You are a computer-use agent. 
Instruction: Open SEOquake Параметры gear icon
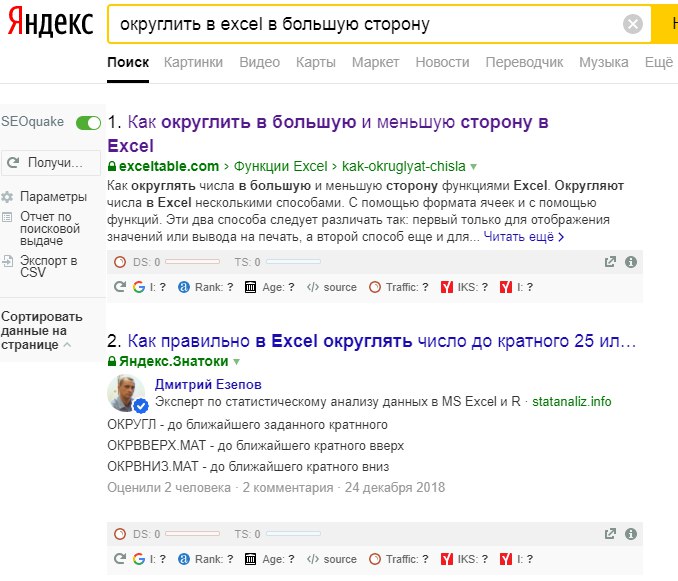tap(7, 197)
